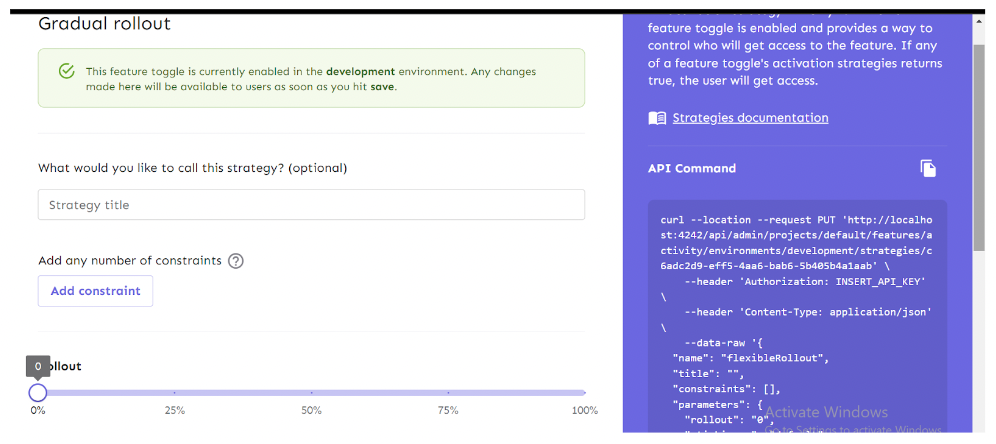
Task: Open the Strategies documentation link
Action: click(750, 118)
